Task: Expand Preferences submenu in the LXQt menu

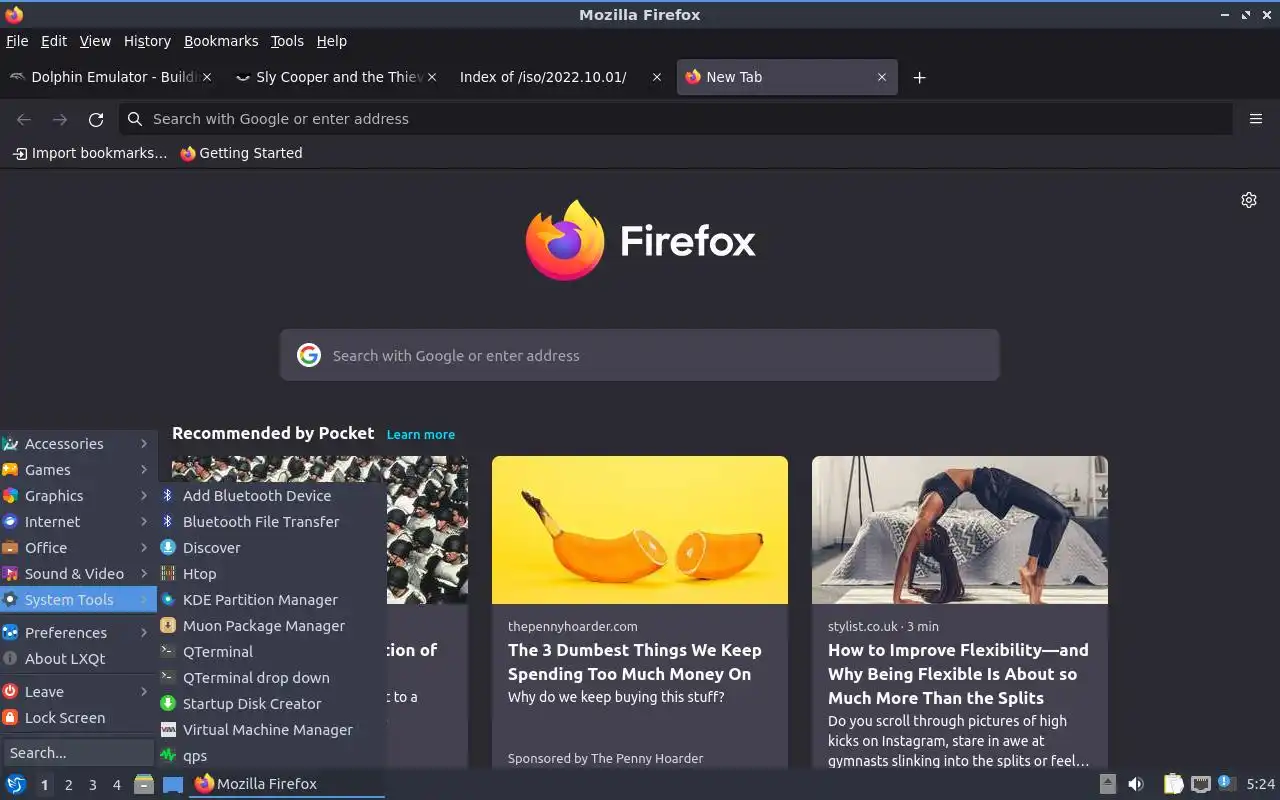Action: [x=78, y=633]
